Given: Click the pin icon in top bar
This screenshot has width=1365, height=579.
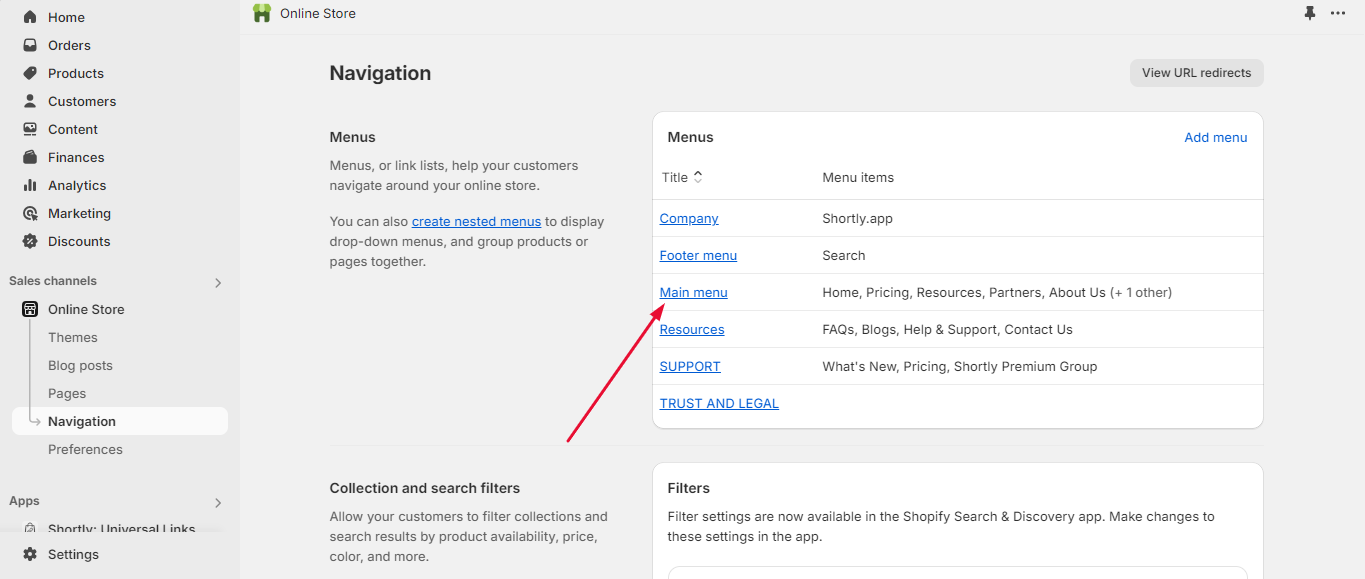Looking at the screenshot, I should pos(1310,13).
